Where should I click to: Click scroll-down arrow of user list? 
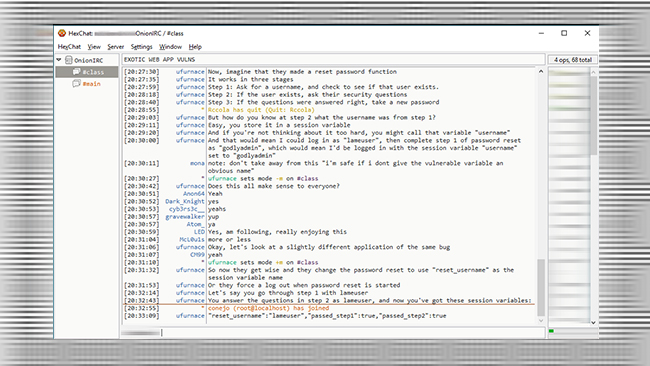[x=594, y=322]
